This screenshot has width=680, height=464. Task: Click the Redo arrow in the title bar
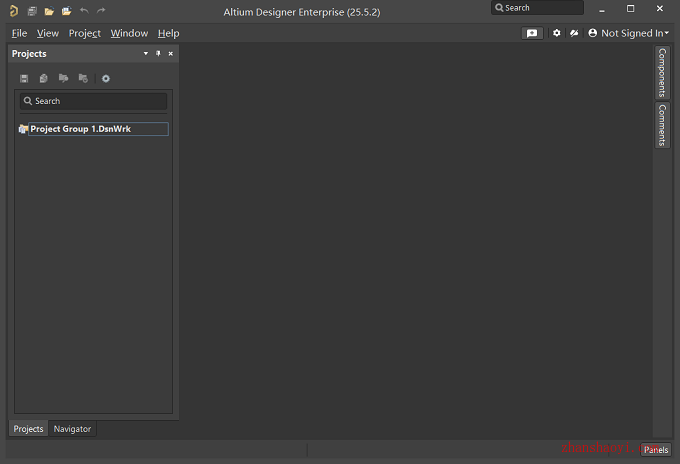click(101, 10)
